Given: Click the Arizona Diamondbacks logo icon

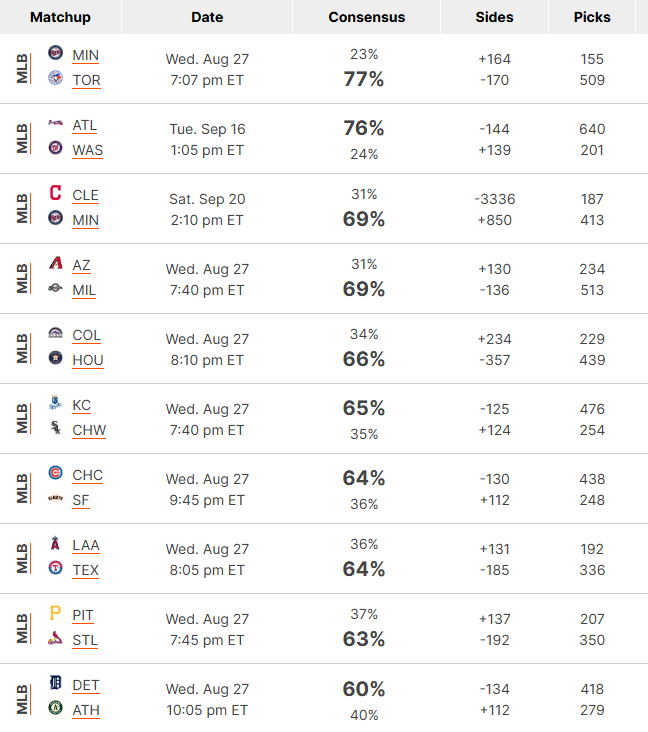Looking at the screenshot, I should click(x=56, y=262).
